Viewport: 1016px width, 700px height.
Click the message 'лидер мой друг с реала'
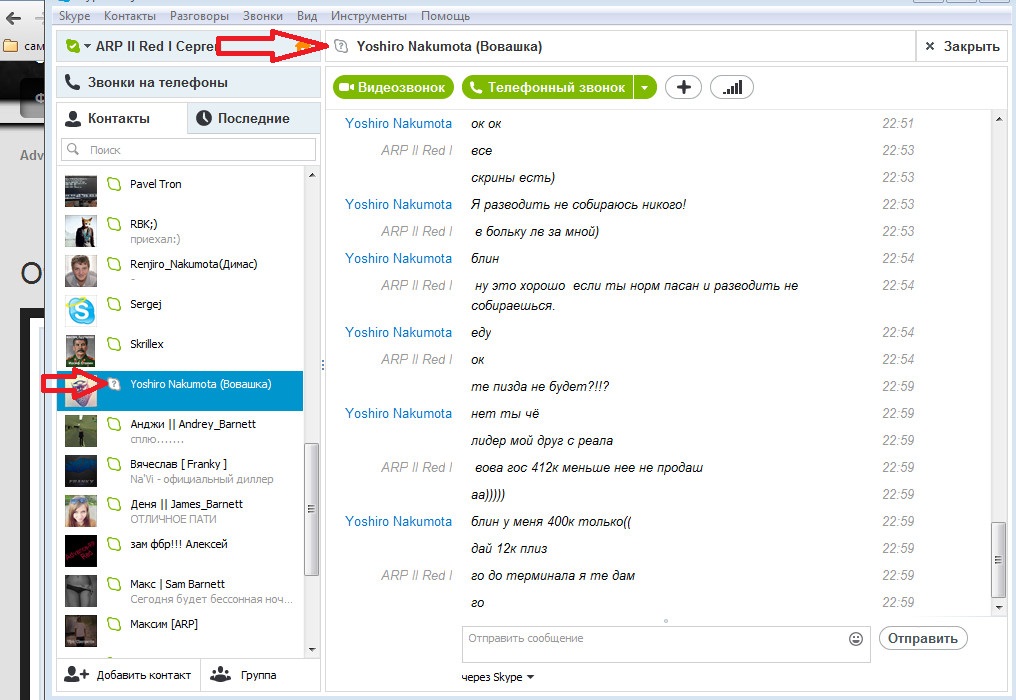point(542,441)
